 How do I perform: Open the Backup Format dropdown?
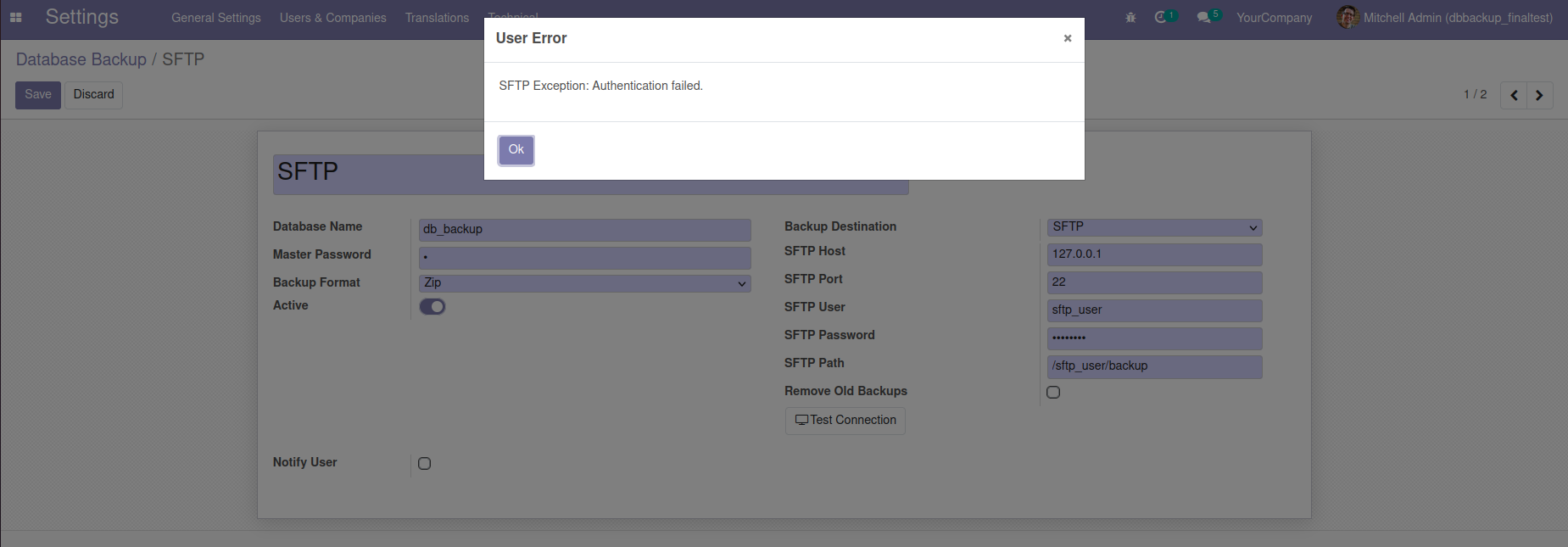click(585, 283)
